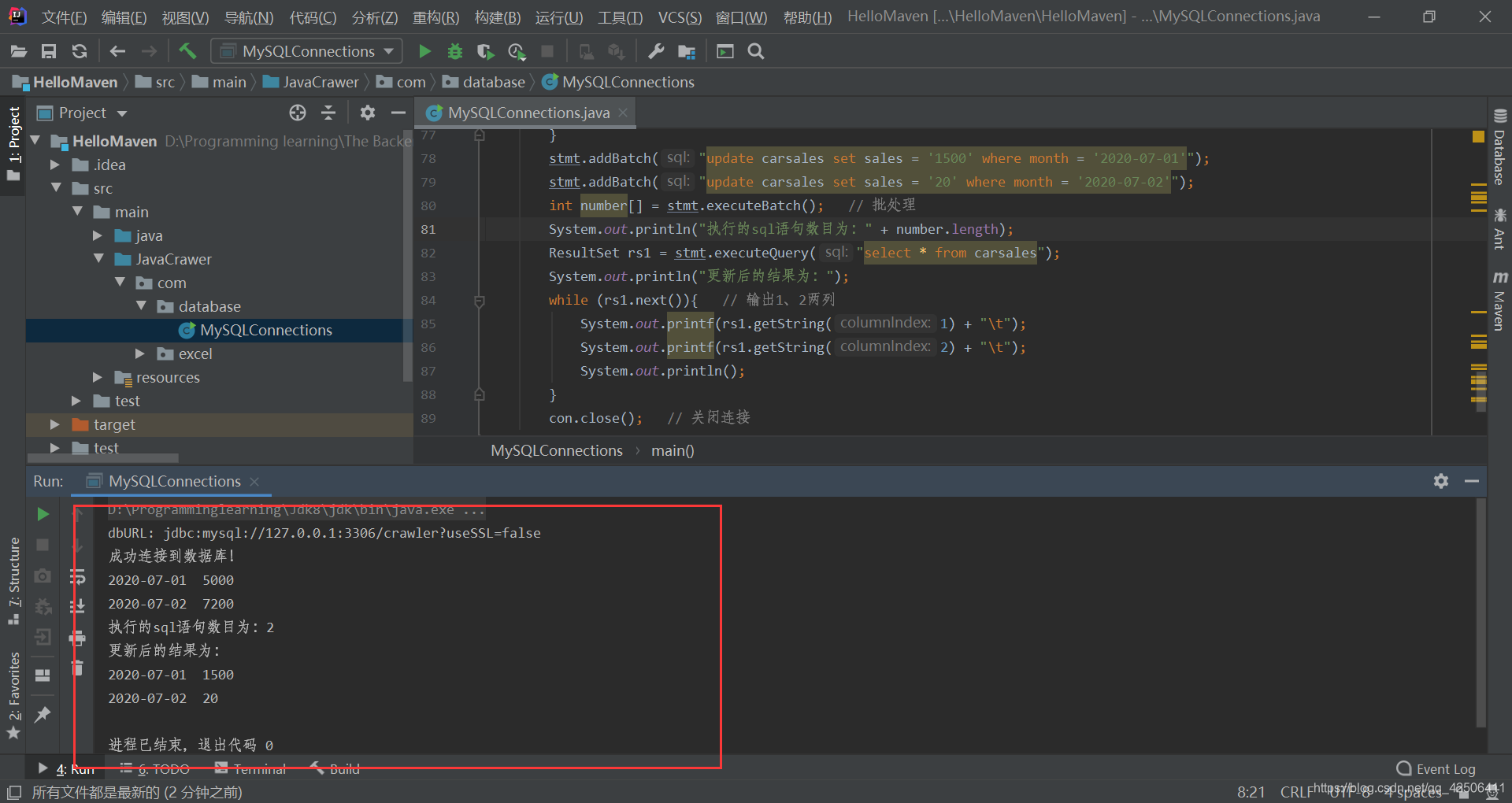
Task: Open Run panel gear settings
Action: (1441, 481)
